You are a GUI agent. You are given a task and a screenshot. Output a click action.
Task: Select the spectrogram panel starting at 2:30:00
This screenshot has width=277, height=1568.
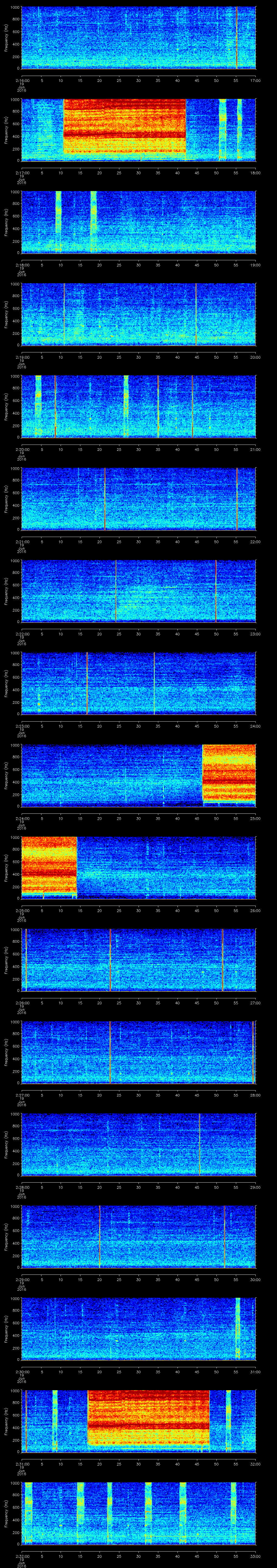[138, 1329]
